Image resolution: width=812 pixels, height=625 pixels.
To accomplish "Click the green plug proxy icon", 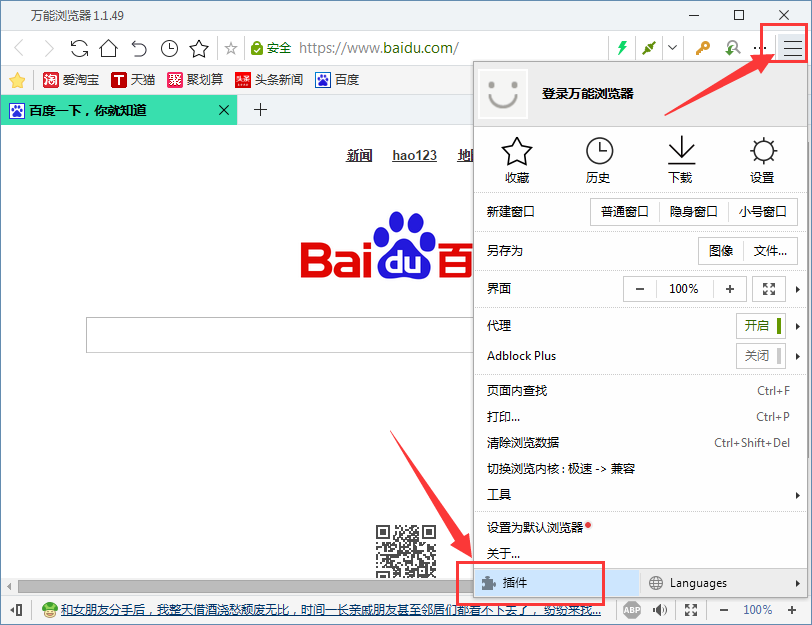I will coord(648,48).
